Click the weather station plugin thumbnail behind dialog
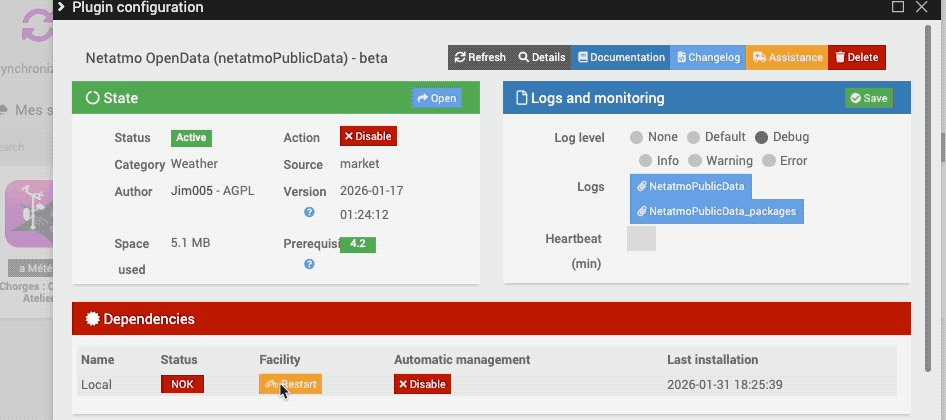The width and height of the screenshot is (946, 420). (x=29, y=214)
